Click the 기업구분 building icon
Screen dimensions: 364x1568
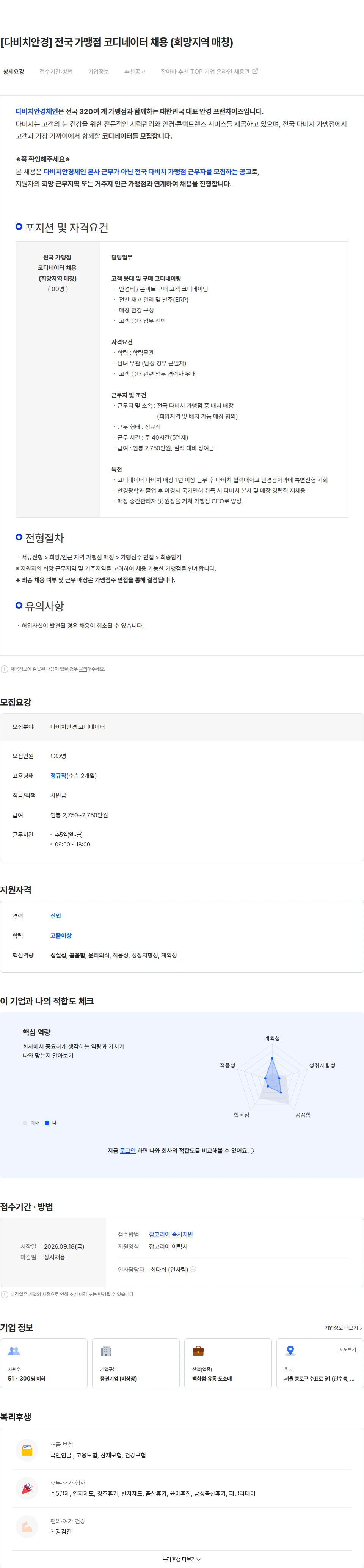tap(106, 1351)
